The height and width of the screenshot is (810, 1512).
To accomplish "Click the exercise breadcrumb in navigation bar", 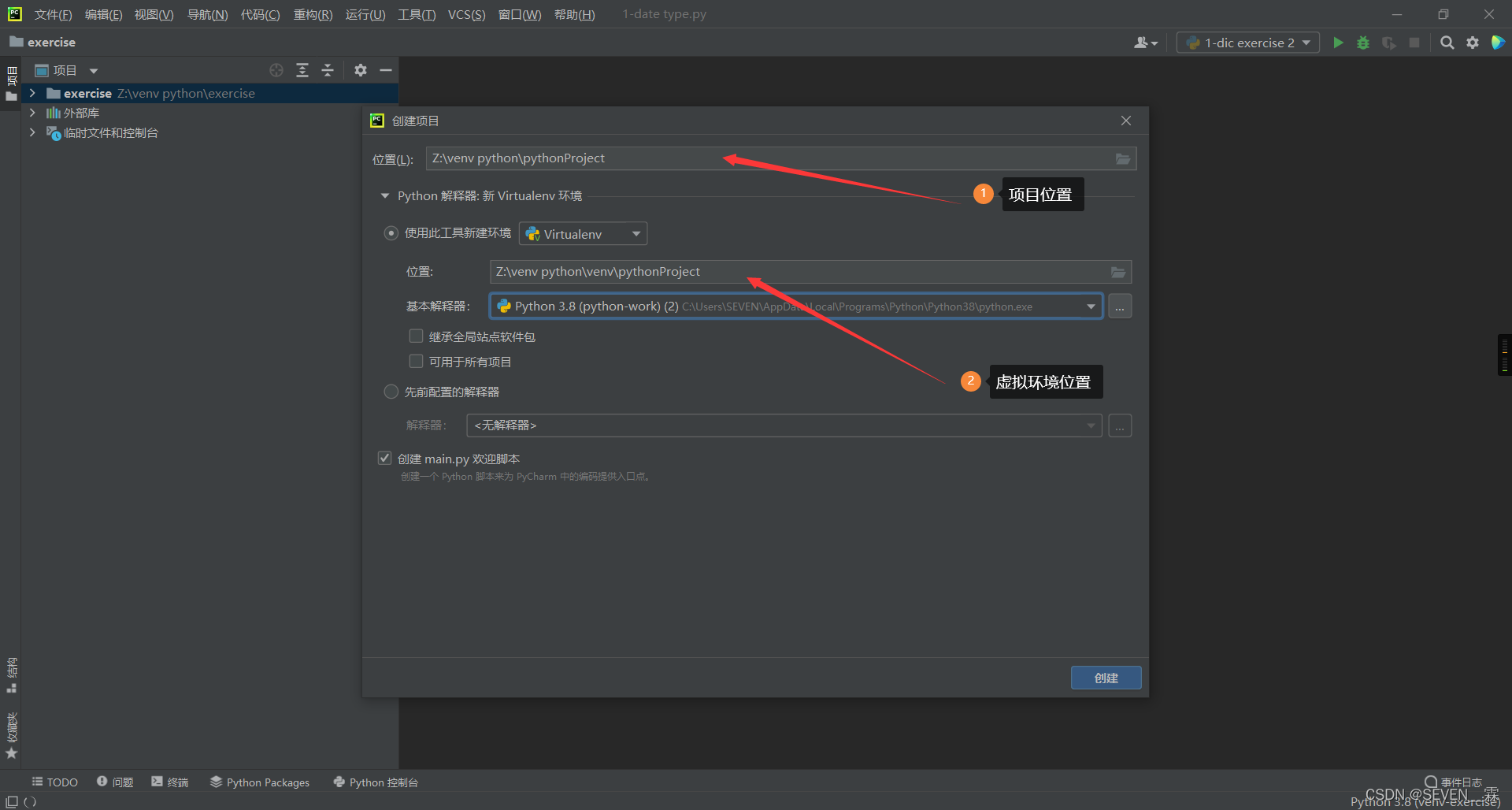I will (43, 43).
